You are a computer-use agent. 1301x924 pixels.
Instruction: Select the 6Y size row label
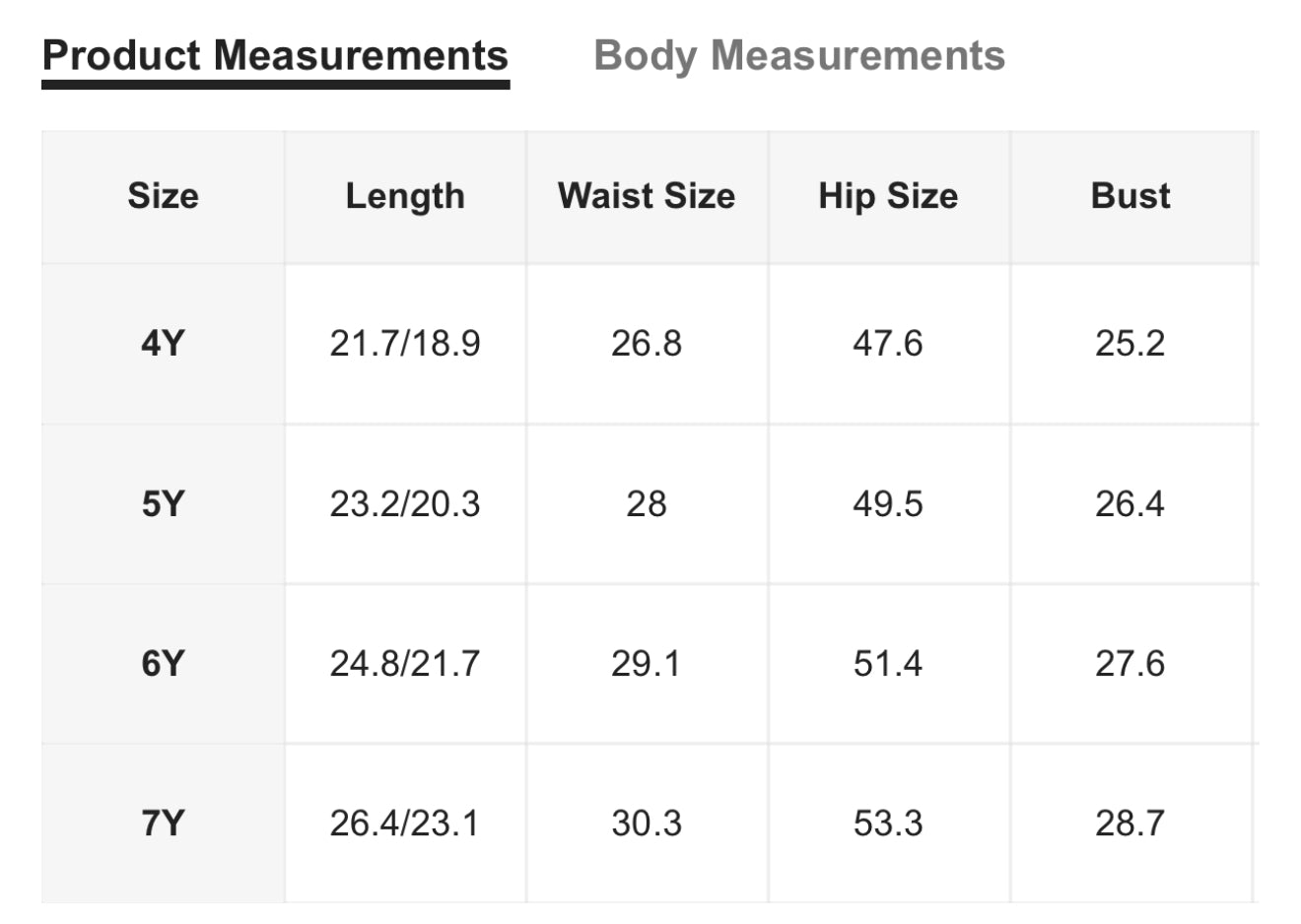tap(163, 664)
